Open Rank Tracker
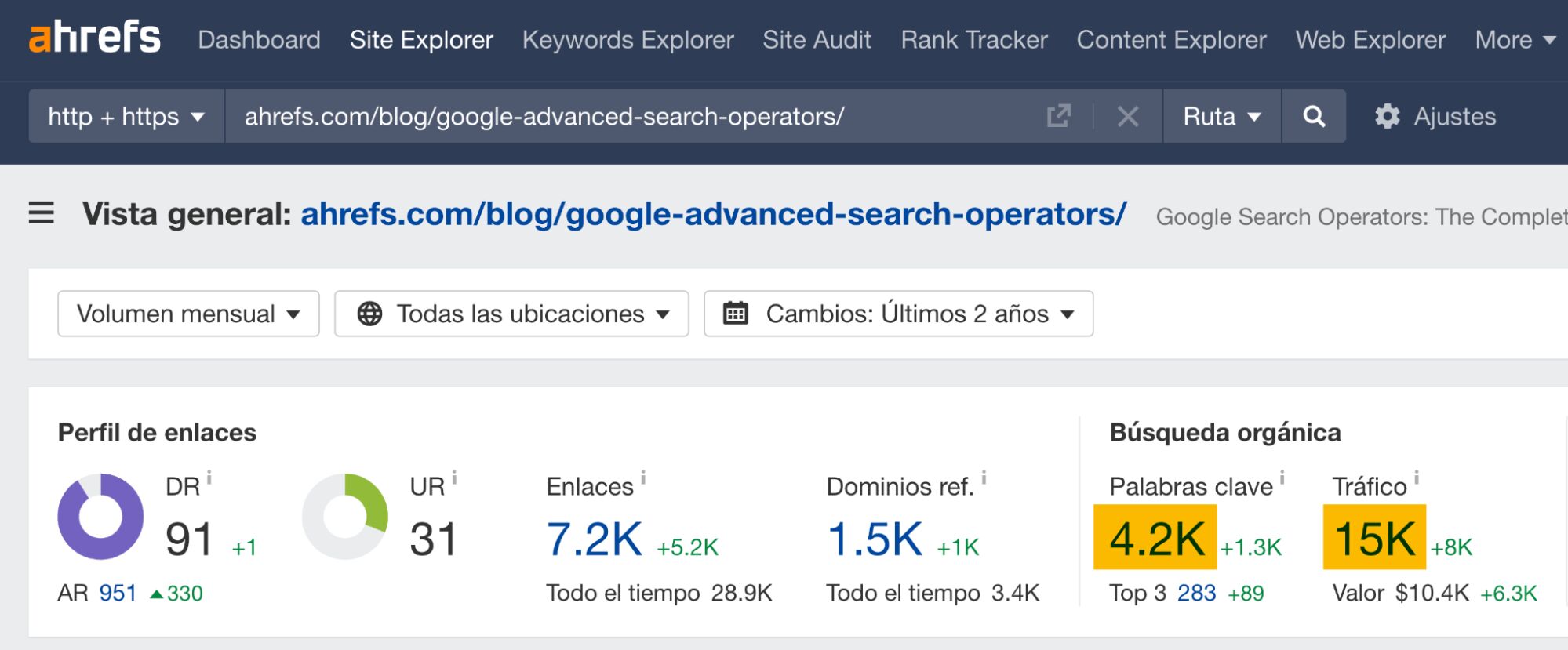 (x=974, y=39)
